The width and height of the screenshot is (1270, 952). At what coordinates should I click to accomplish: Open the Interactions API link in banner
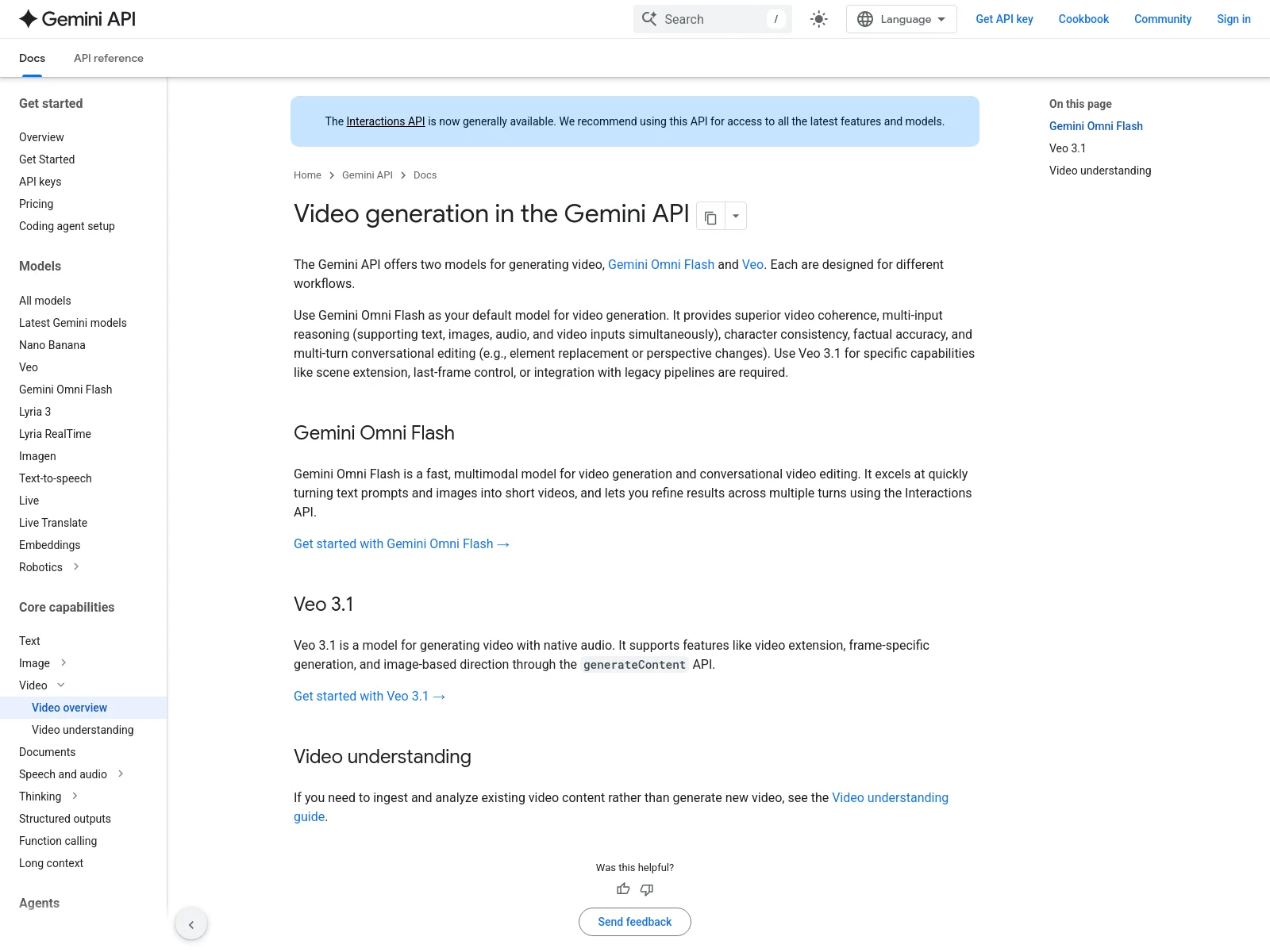click(x=386, y=121)
